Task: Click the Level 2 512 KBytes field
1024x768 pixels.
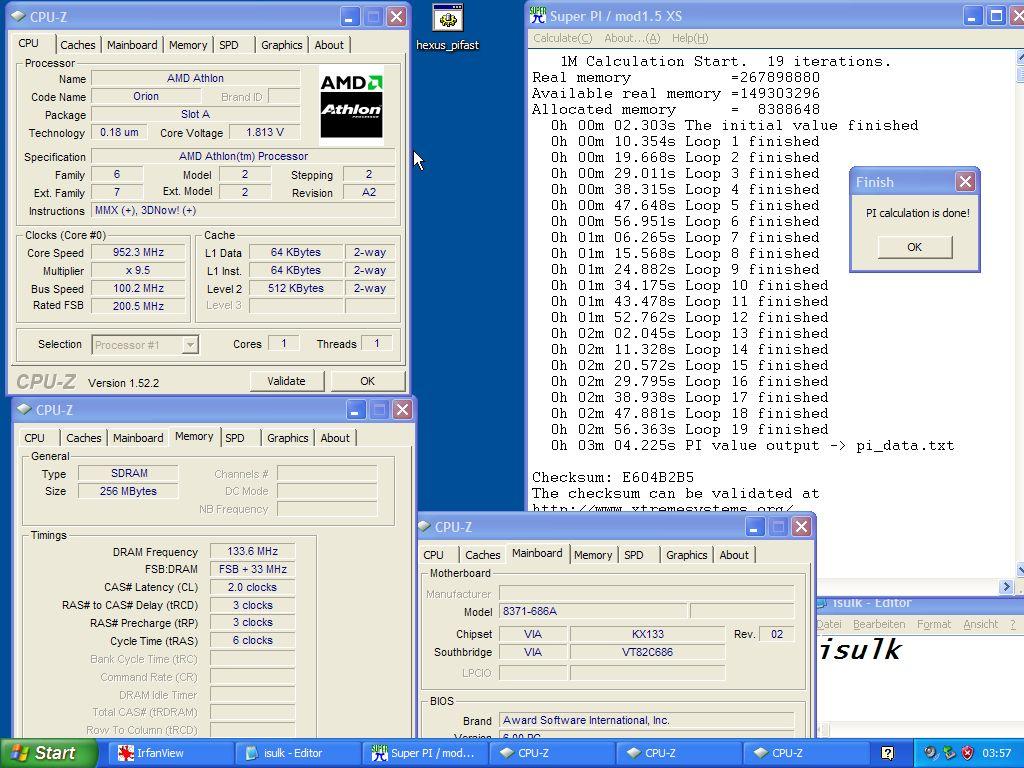Action: coord(296,288)
